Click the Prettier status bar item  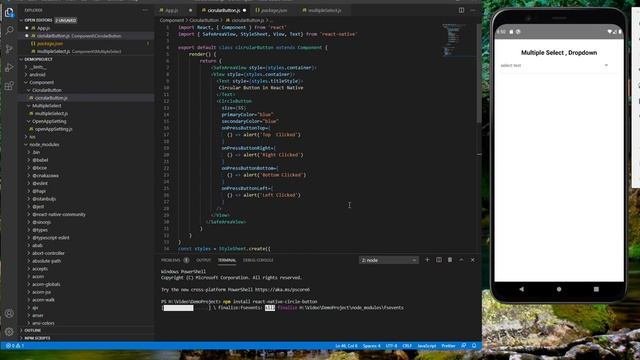point(448,346)
